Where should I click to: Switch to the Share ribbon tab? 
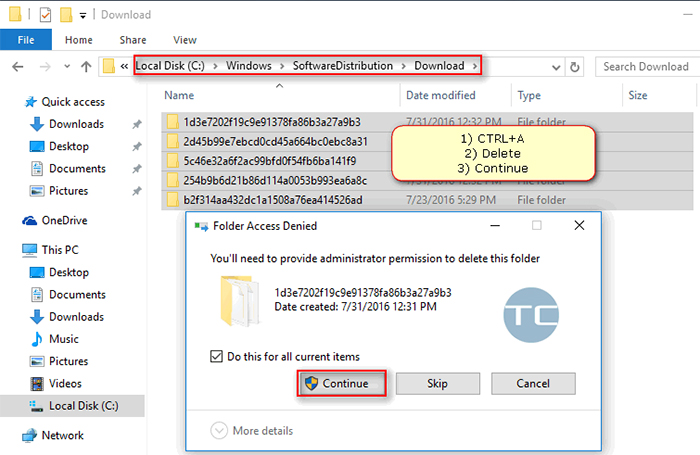tap(133, 40)
